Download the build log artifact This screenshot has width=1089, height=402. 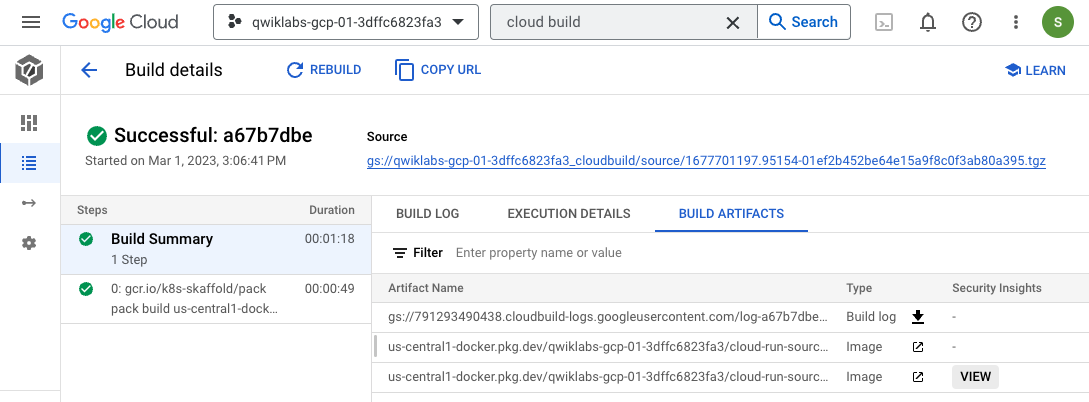917,318
